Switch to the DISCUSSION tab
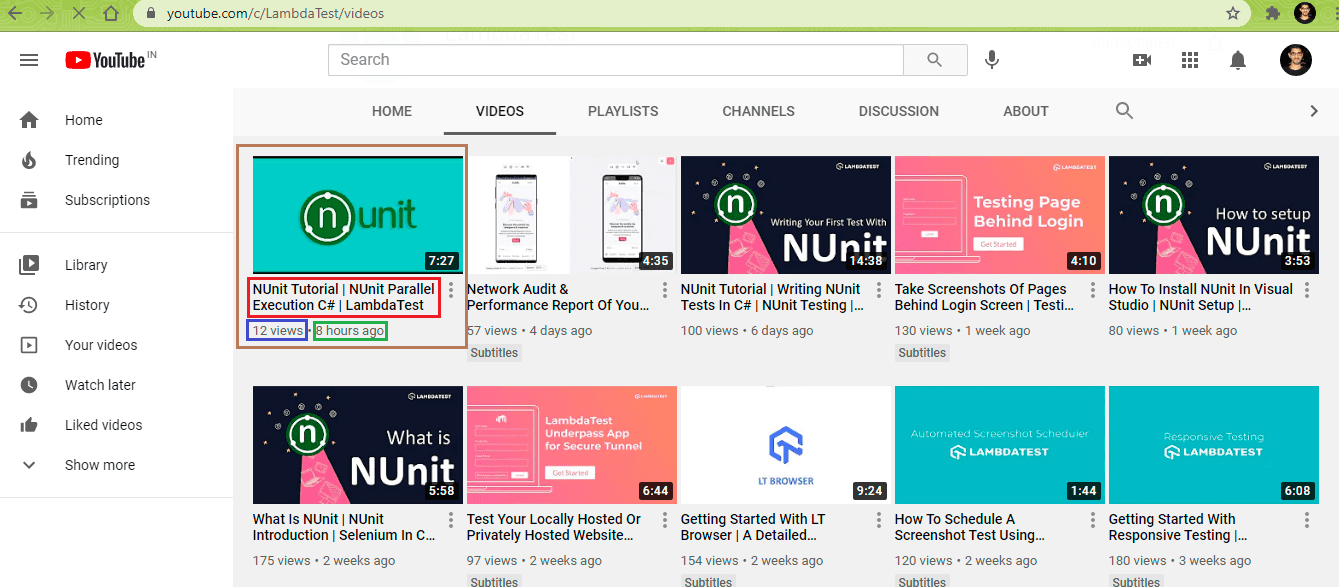This screenshot has height=587, width=1339. pyautogui.click(x=897, y=111)
